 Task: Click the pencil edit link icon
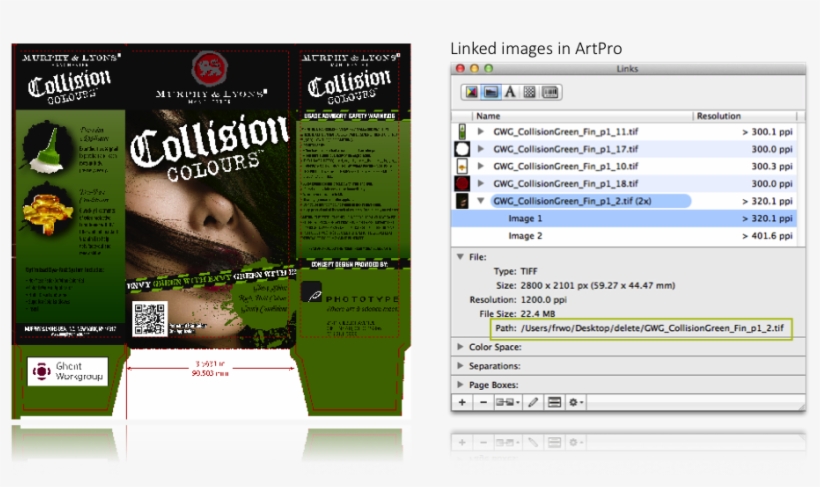coord(533,402)
